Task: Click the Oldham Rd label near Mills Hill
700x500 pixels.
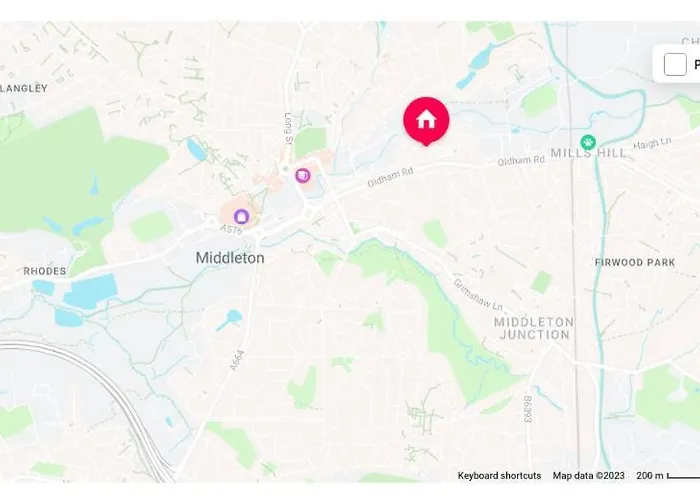Action: (521, 160)
